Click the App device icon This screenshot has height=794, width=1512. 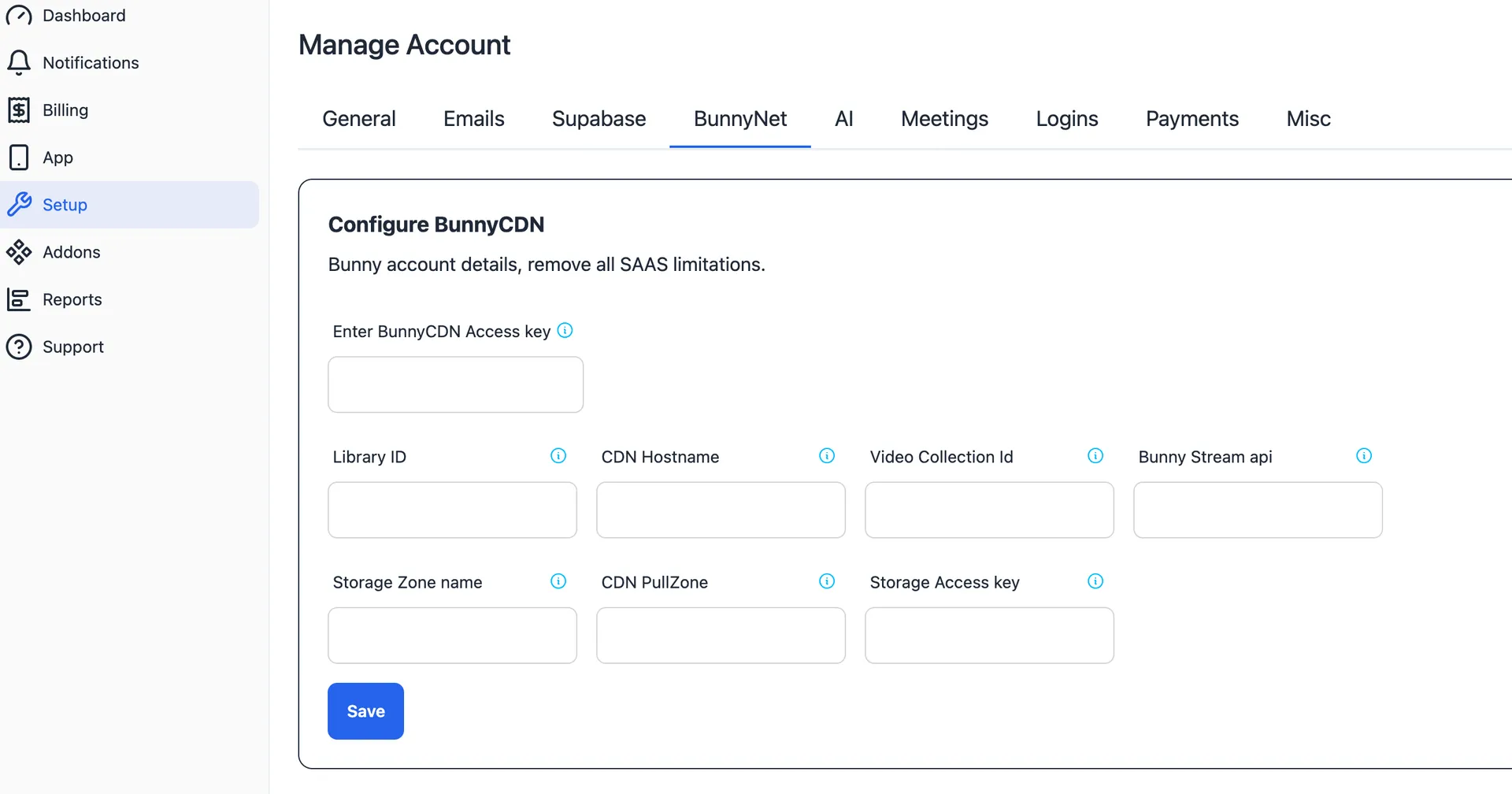19,158
